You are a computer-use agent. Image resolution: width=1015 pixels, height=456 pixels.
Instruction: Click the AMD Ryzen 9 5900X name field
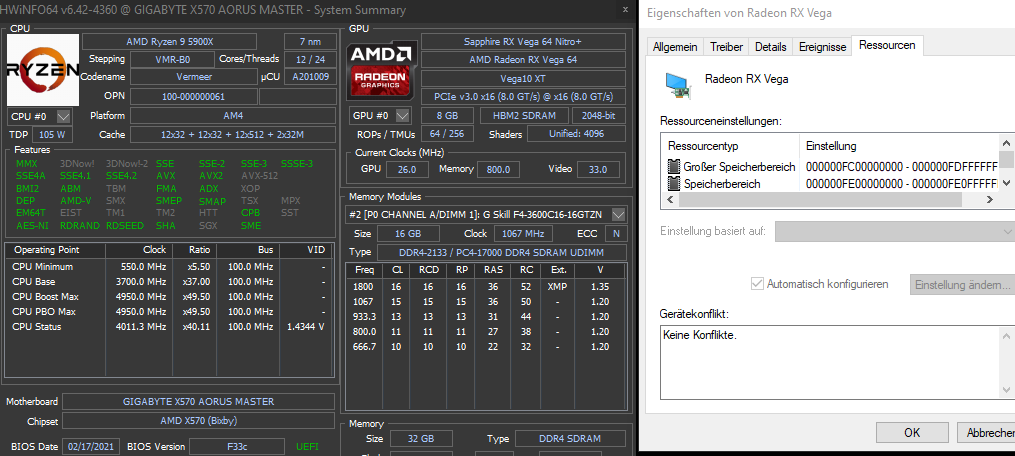(170, 41)
